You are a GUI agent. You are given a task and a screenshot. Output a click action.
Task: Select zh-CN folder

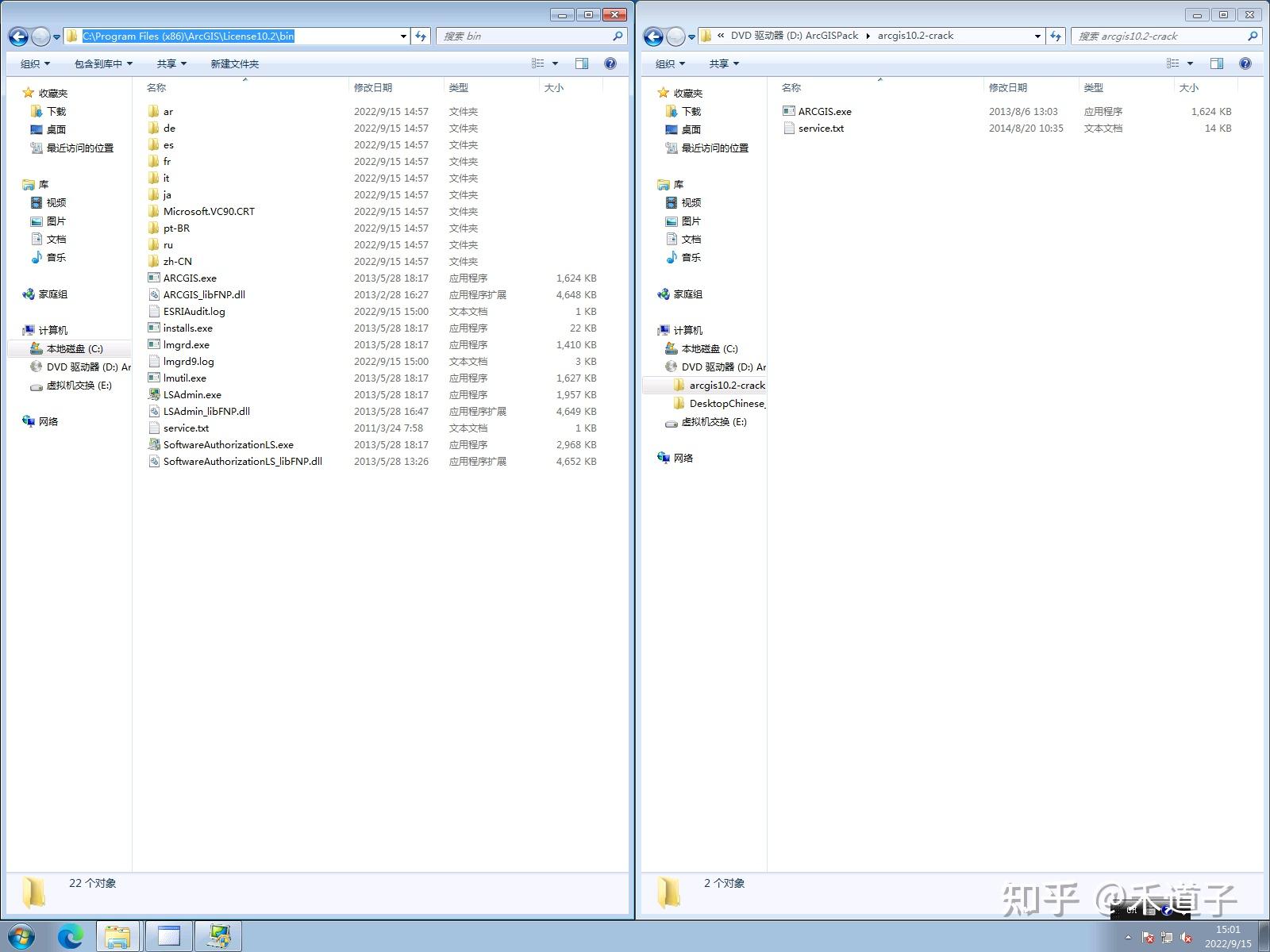[x=178, y=262]
